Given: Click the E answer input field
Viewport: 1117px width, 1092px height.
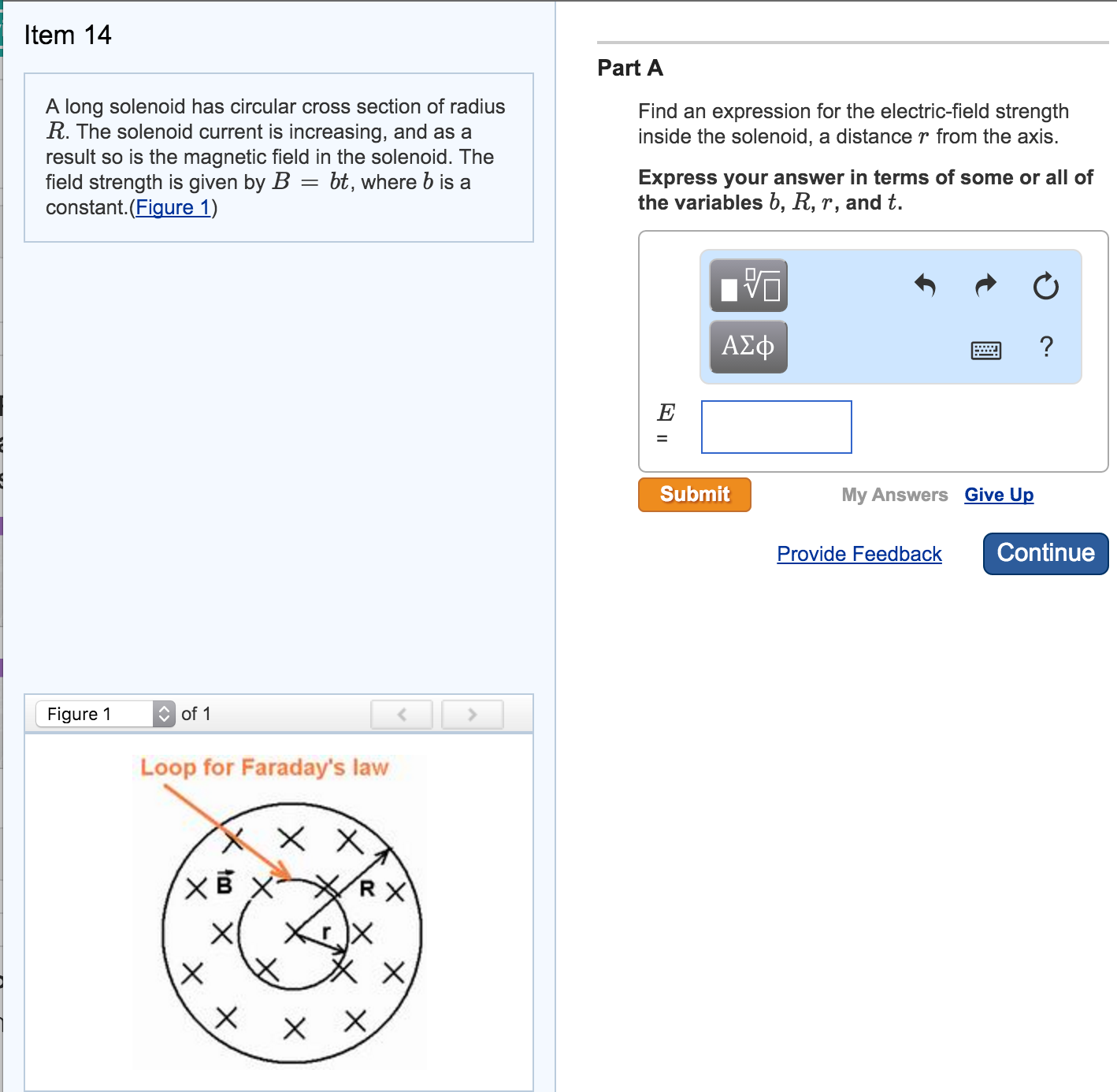Looking at the screenshot, I should [776, 427].
